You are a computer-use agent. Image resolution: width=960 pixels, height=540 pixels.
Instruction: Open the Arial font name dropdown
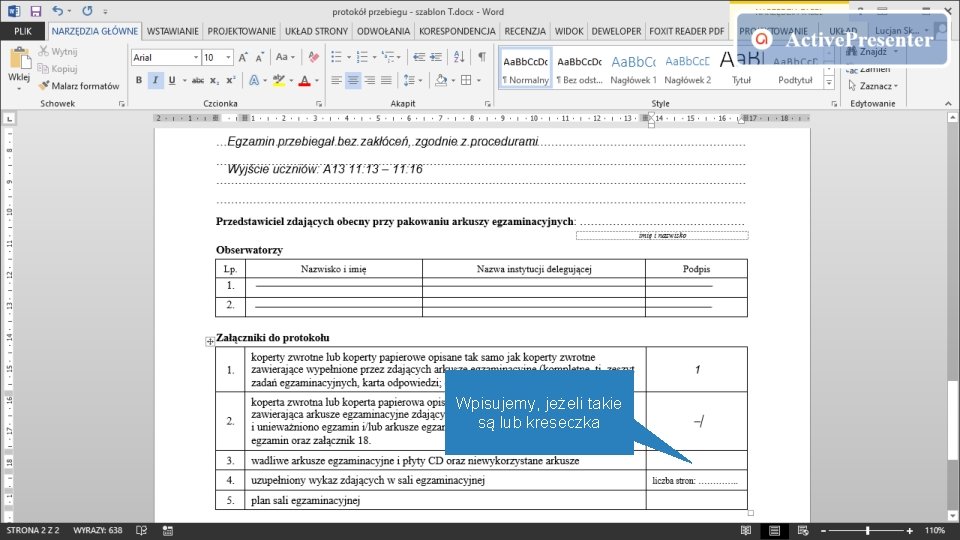(196, 58)
